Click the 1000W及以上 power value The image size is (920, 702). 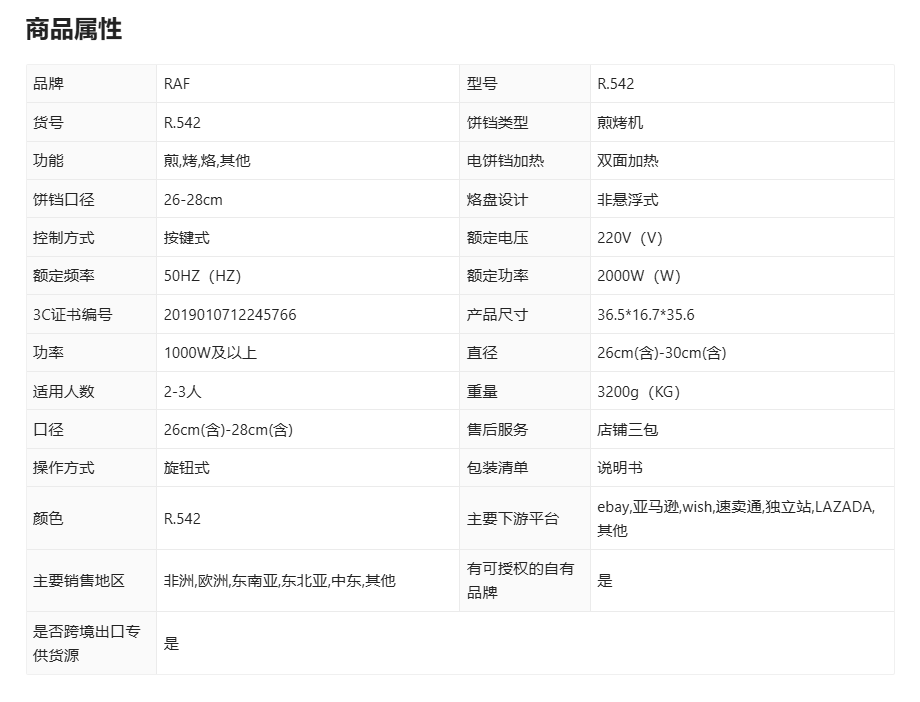pos(210,353)
